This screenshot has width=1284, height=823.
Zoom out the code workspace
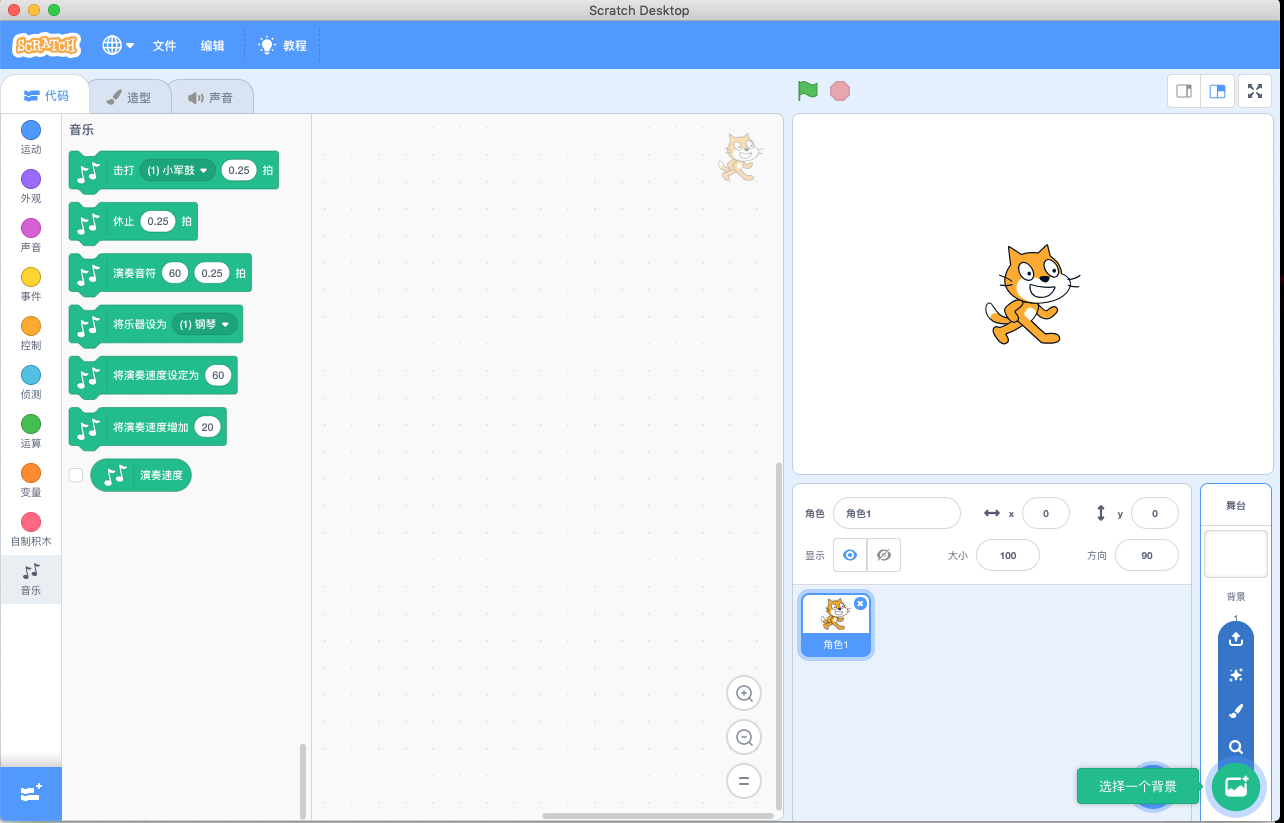[744, 738]
